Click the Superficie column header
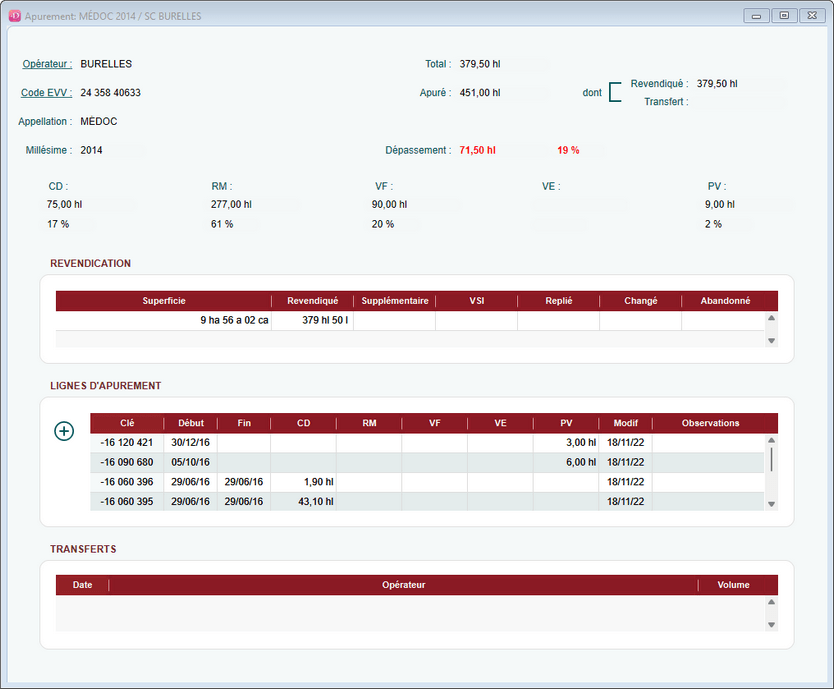 pyautogui.click(x=164, y=301)
